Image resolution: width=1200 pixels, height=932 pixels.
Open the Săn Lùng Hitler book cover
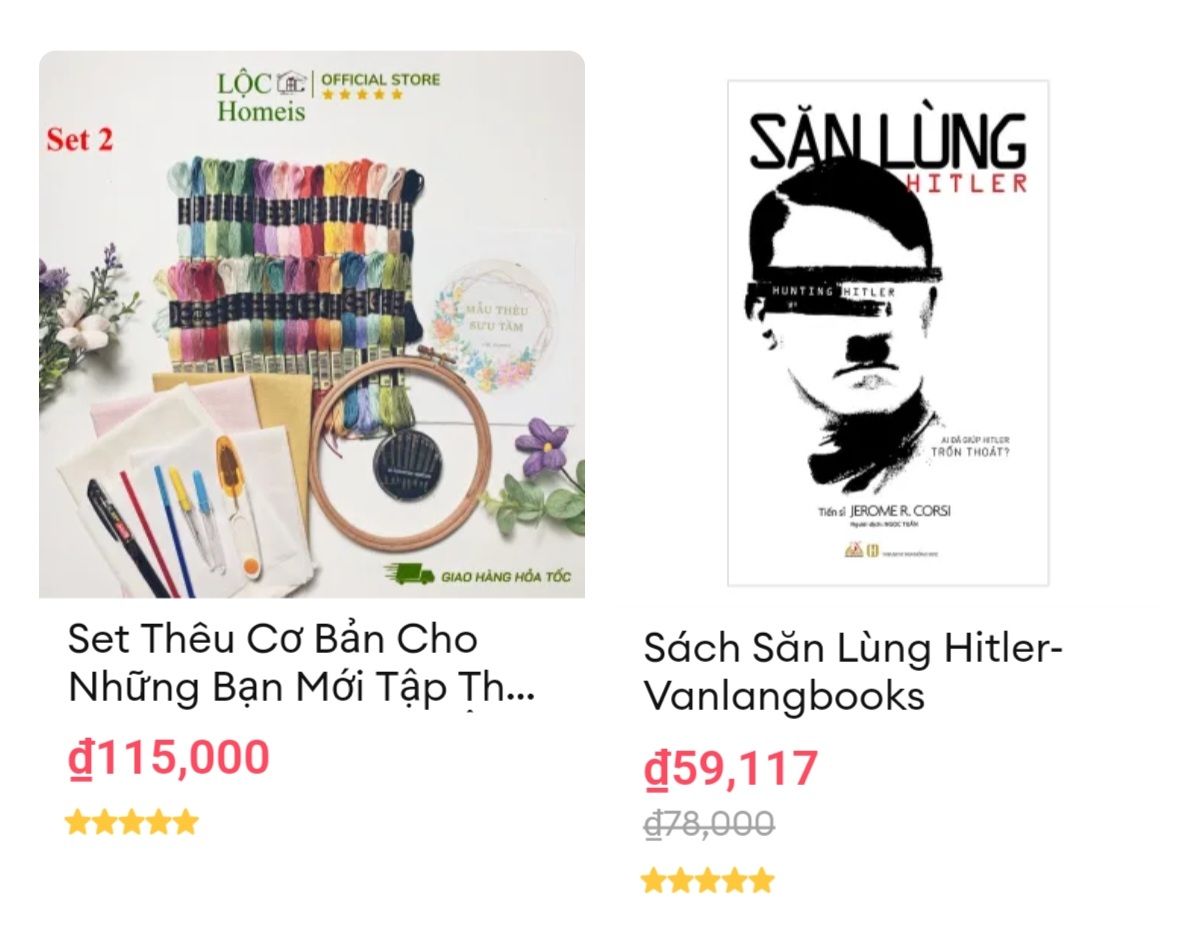pos(888,333)
